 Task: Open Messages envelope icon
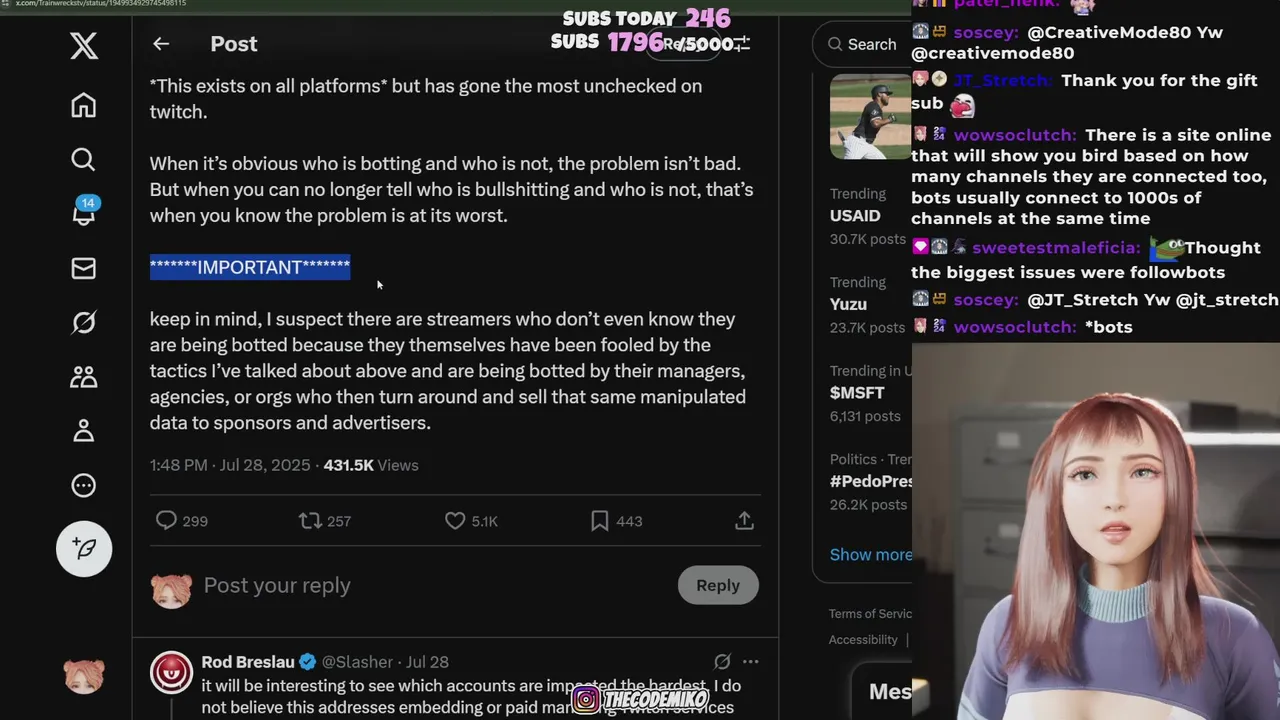tap(84, 268)
